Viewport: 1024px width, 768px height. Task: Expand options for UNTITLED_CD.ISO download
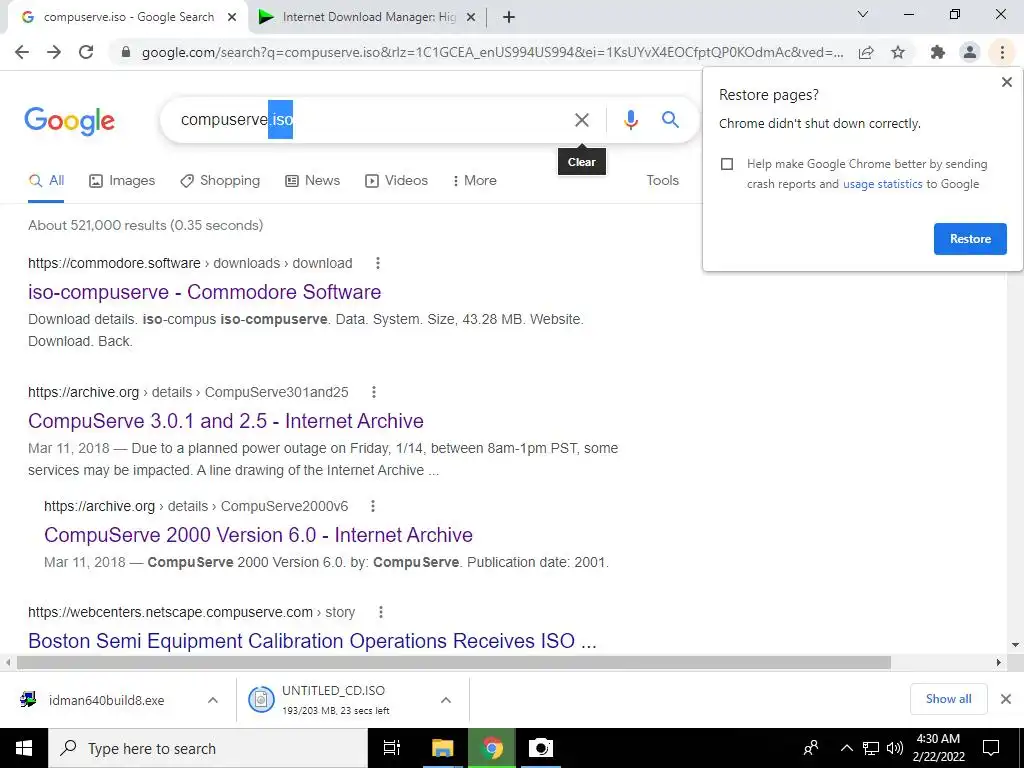(445, 700)
